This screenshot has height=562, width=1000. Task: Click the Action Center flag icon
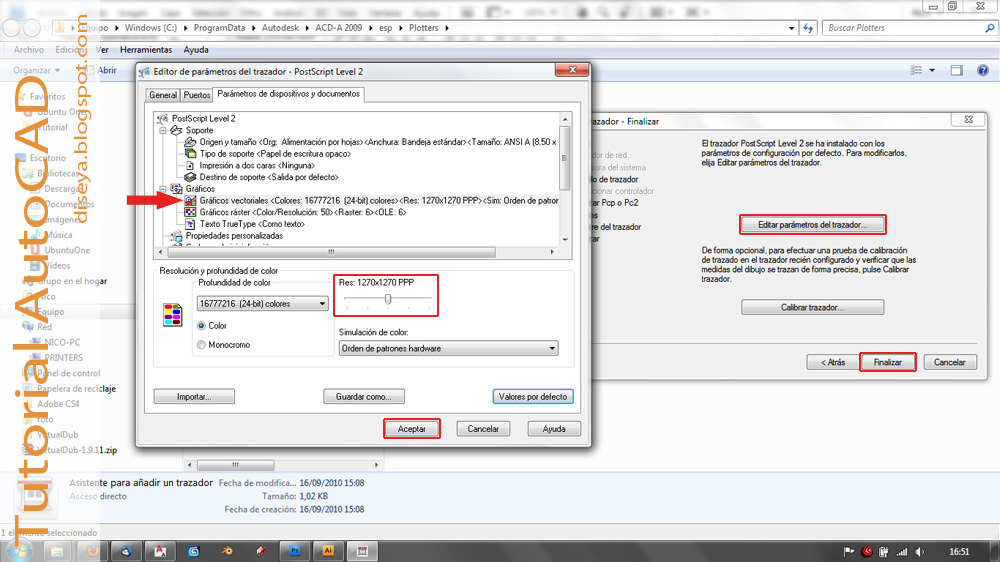coord(849,552)
